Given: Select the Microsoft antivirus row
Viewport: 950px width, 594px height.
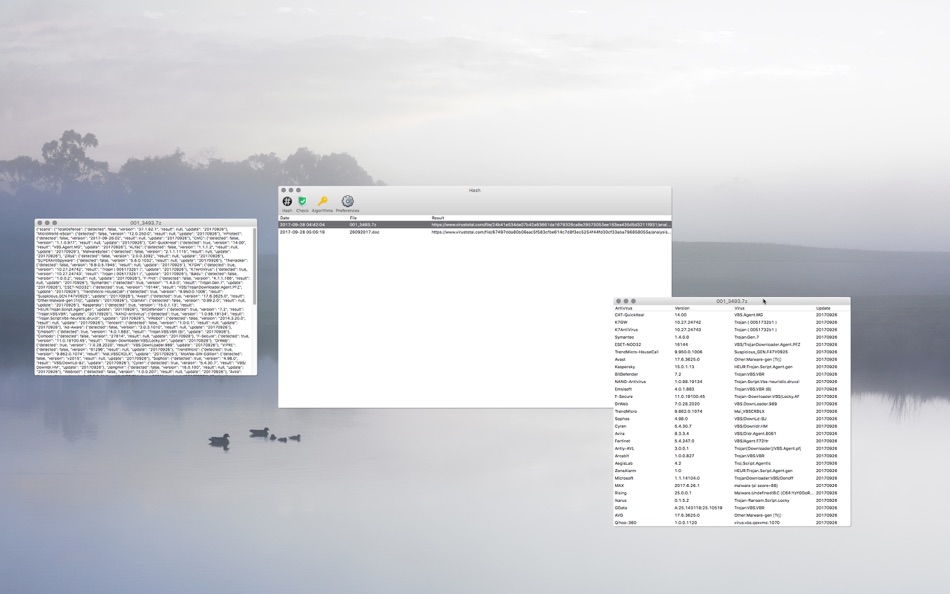Looking at the screenshot, I should [x=732, y=478].
